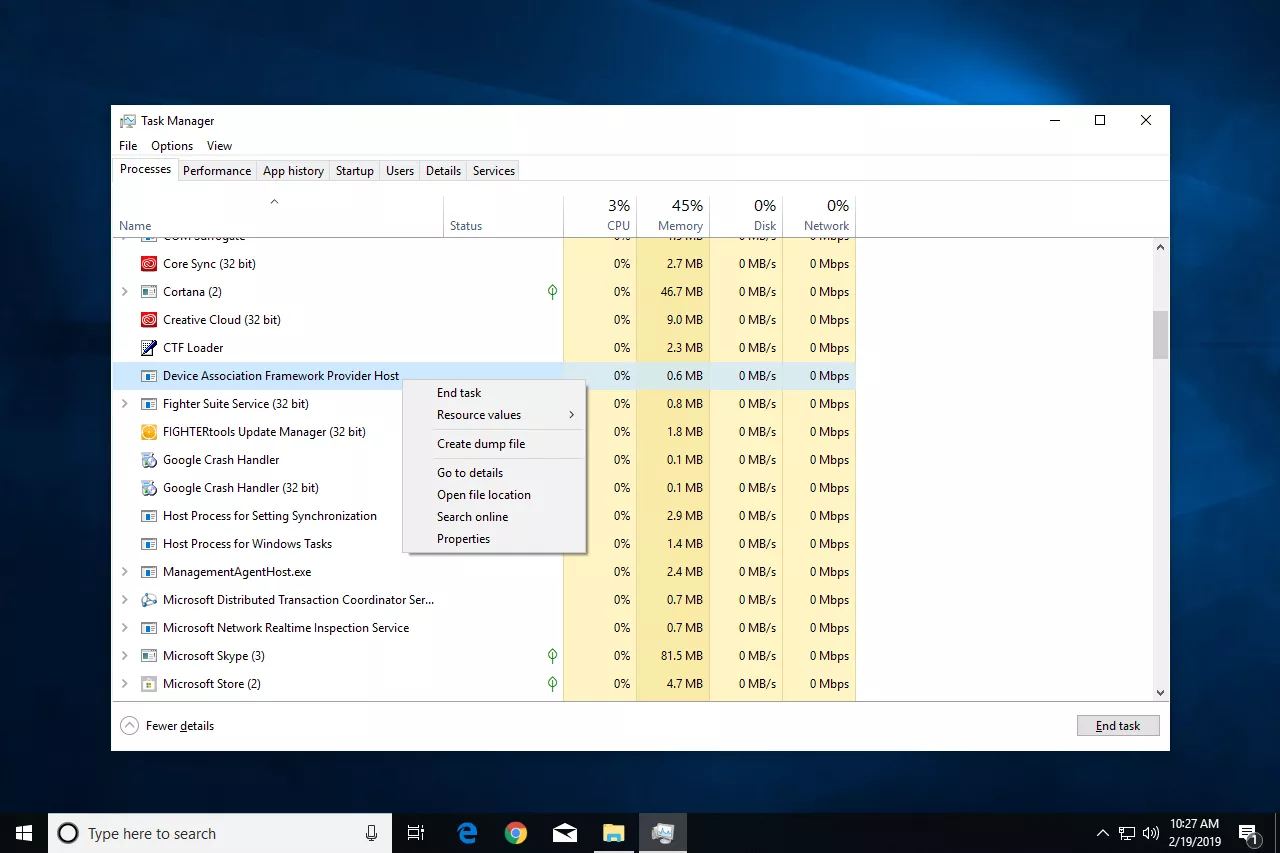Screen dimensions: 1280x853
Task: Open the Action Center notifications icon
Action: pos(1248,833)
